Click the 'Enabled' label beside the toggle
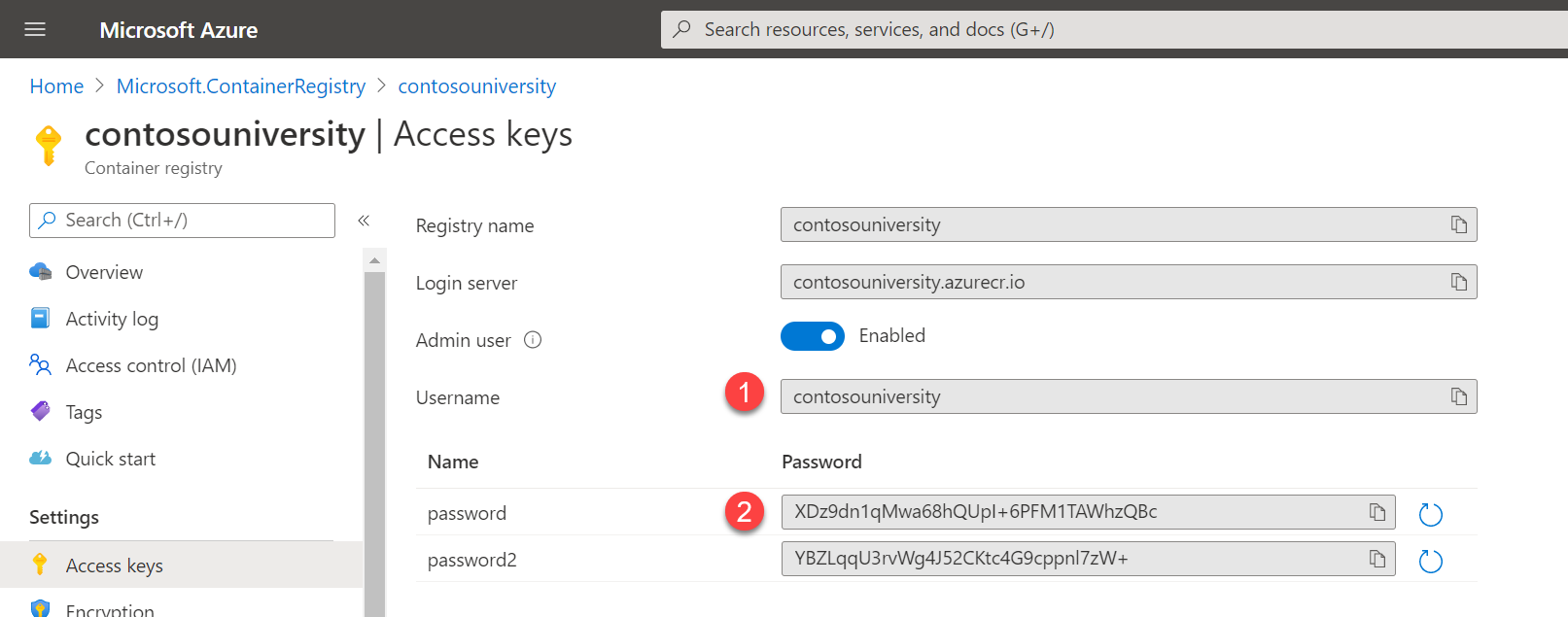 tap(892, 336)
